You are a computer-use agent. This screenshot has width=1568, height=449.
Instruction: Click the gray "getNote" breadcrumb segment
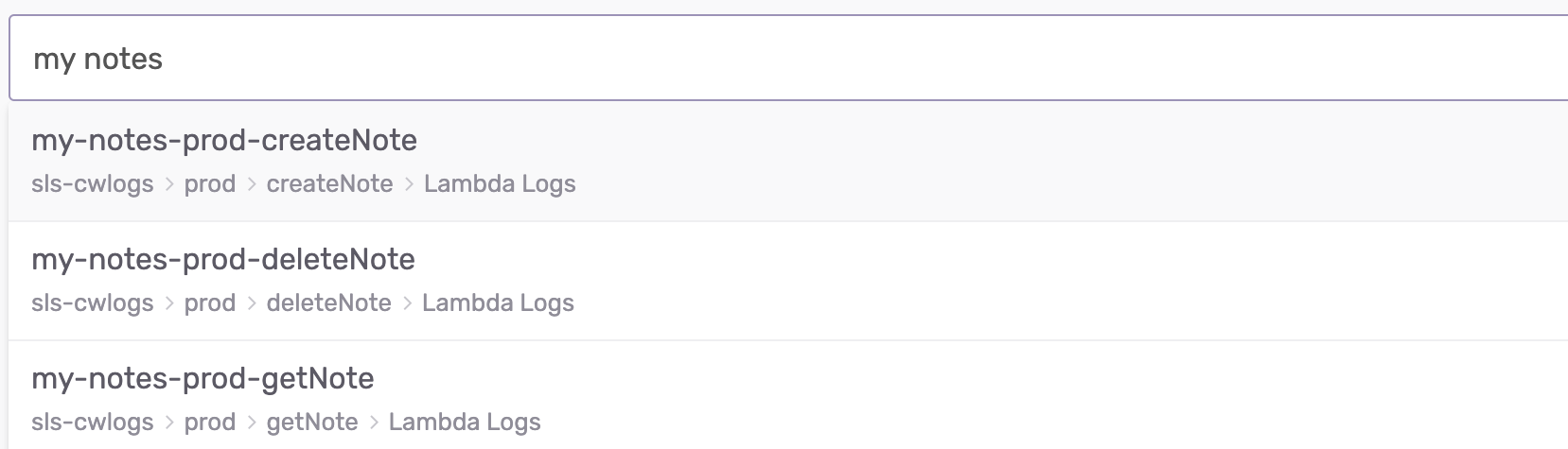pos(312,422)
